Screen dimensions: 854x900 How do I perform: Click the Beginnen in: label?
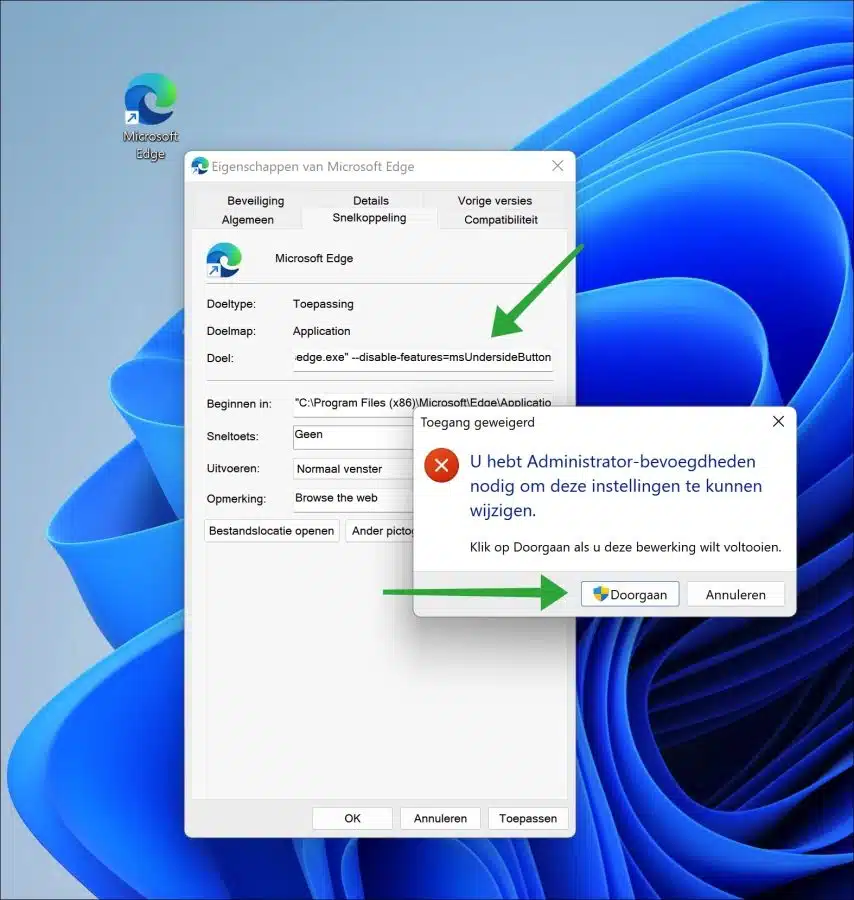[239, 404]
